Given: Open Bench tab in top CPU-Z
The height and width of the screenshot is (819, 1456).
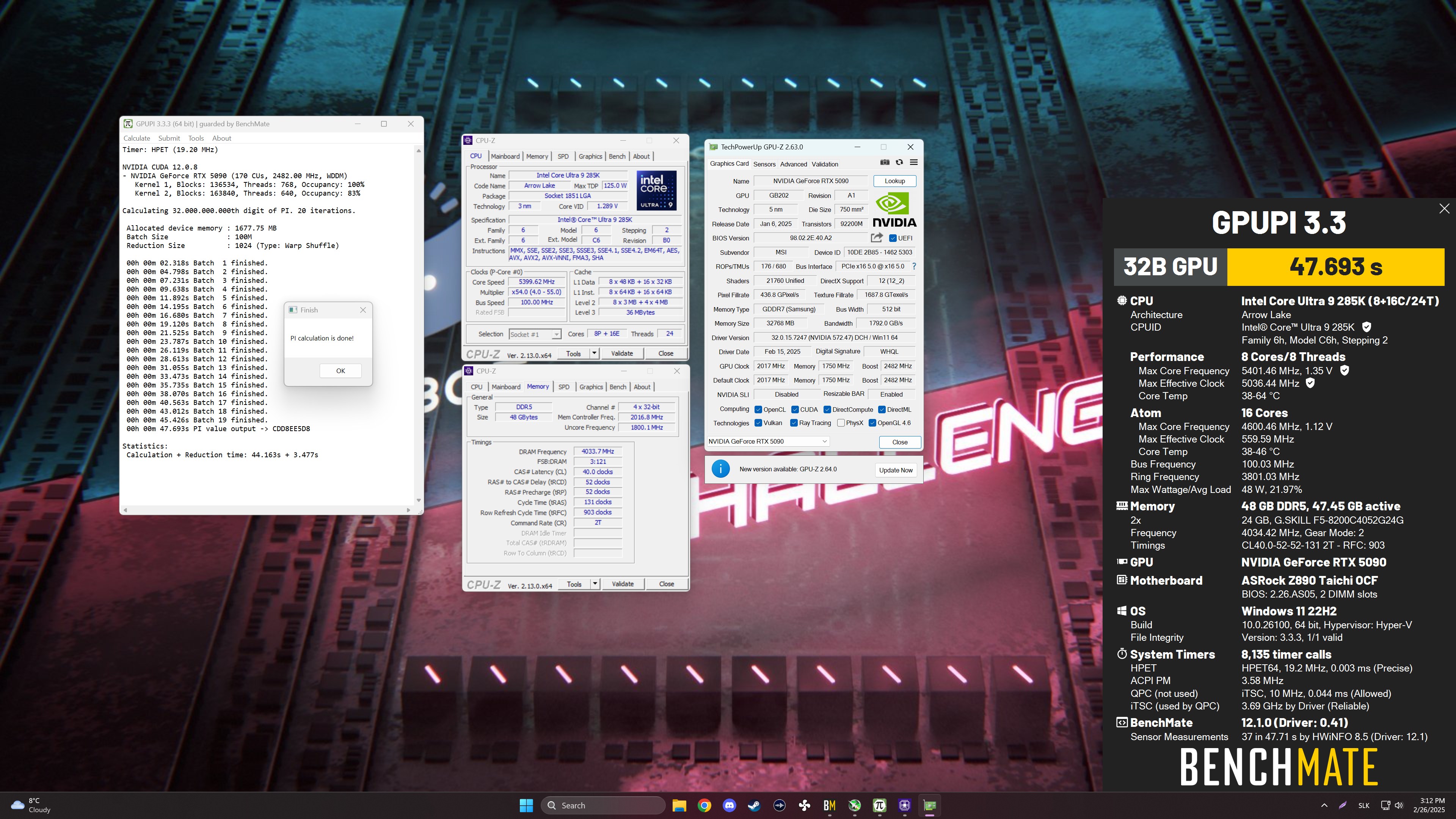Looking at the screenshot, I should (617, 156).
